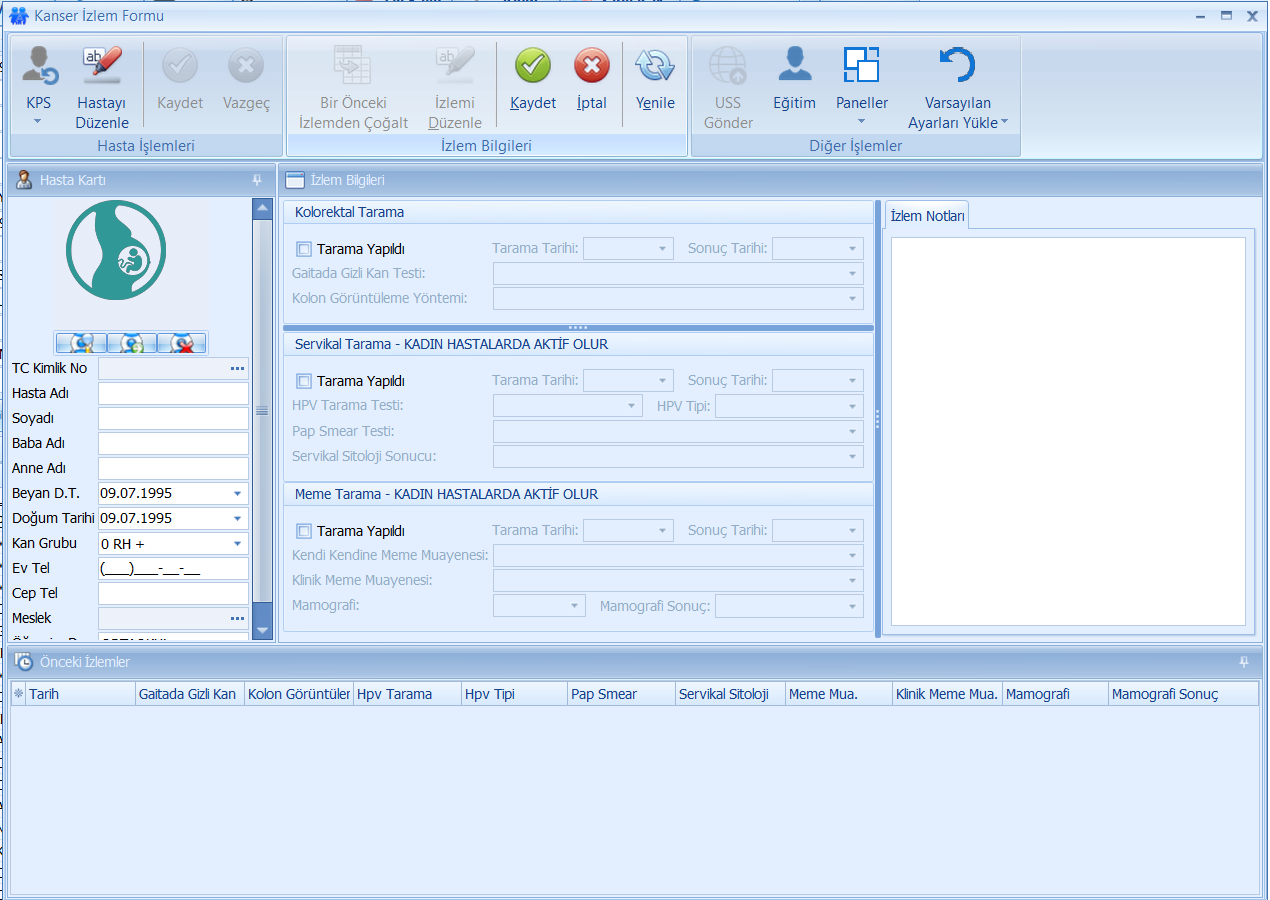Click the KPS patient lookup icon

pos(41,66)
